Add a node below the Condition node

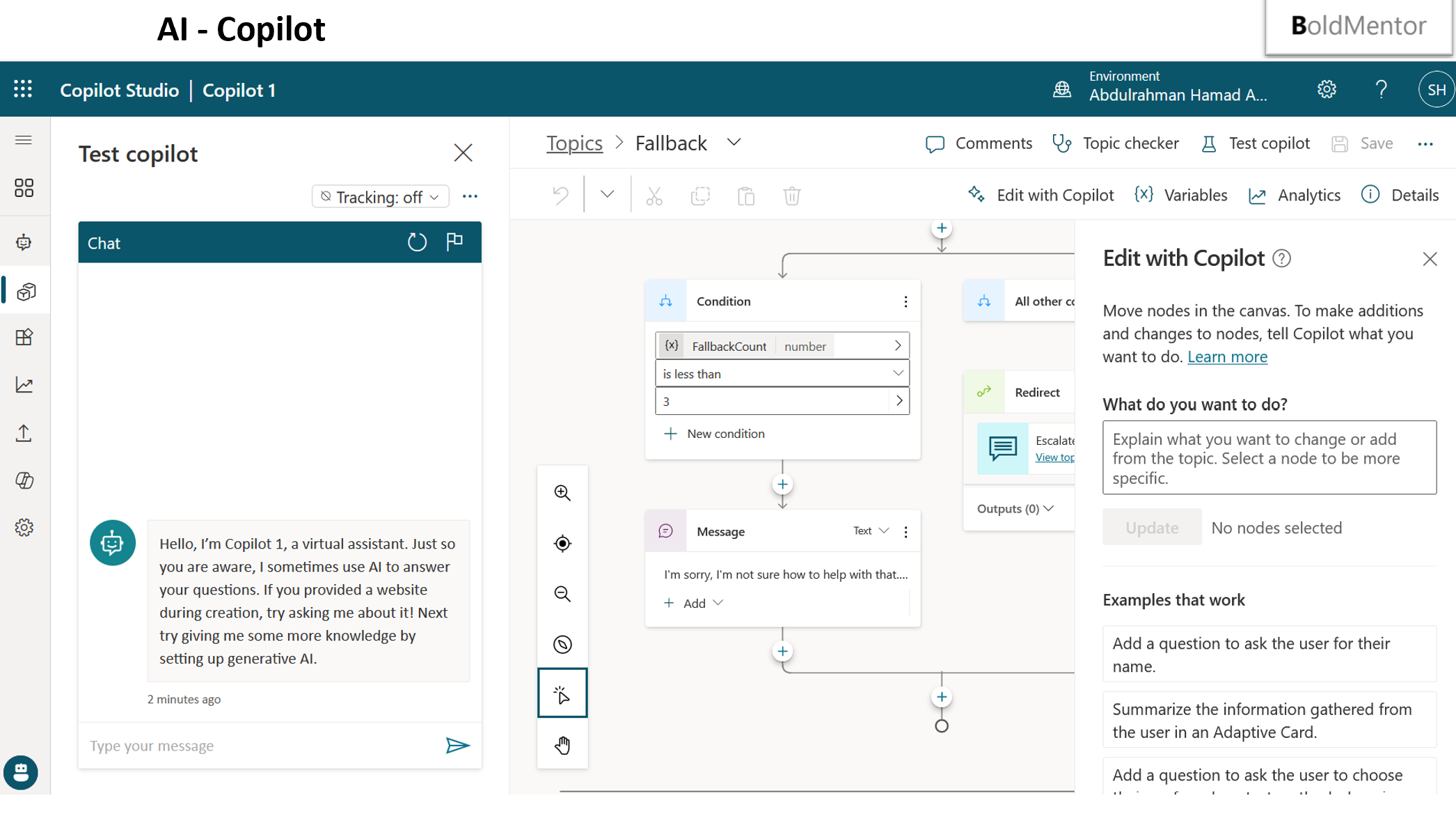pos(782,485)
